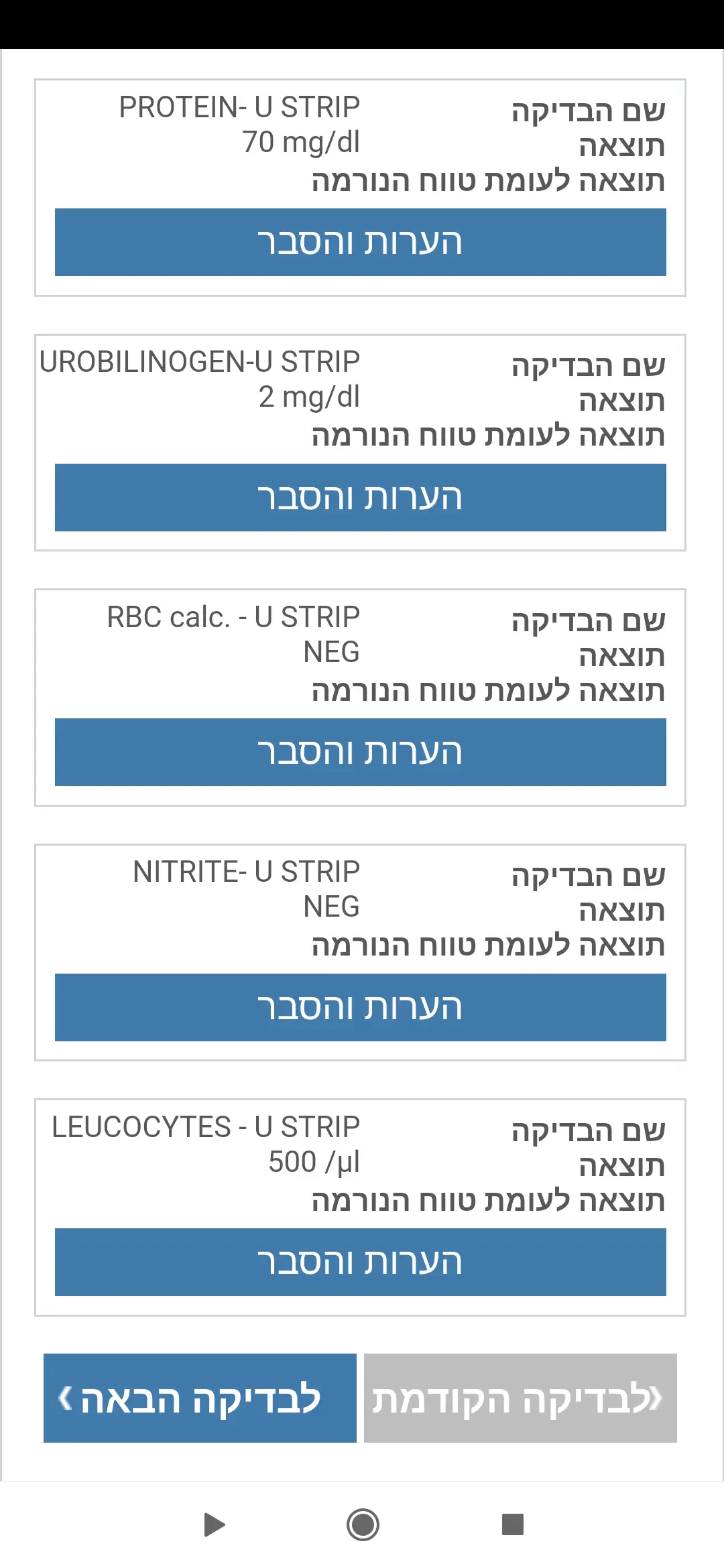Tap the NEG result under RBC calc.

[331, 652]
